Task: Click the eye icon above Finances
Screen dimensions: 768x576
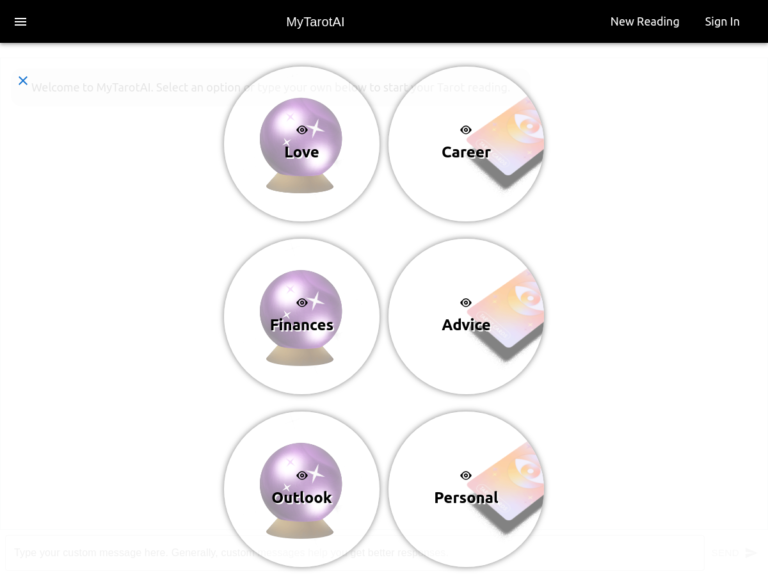Action: 302,303
